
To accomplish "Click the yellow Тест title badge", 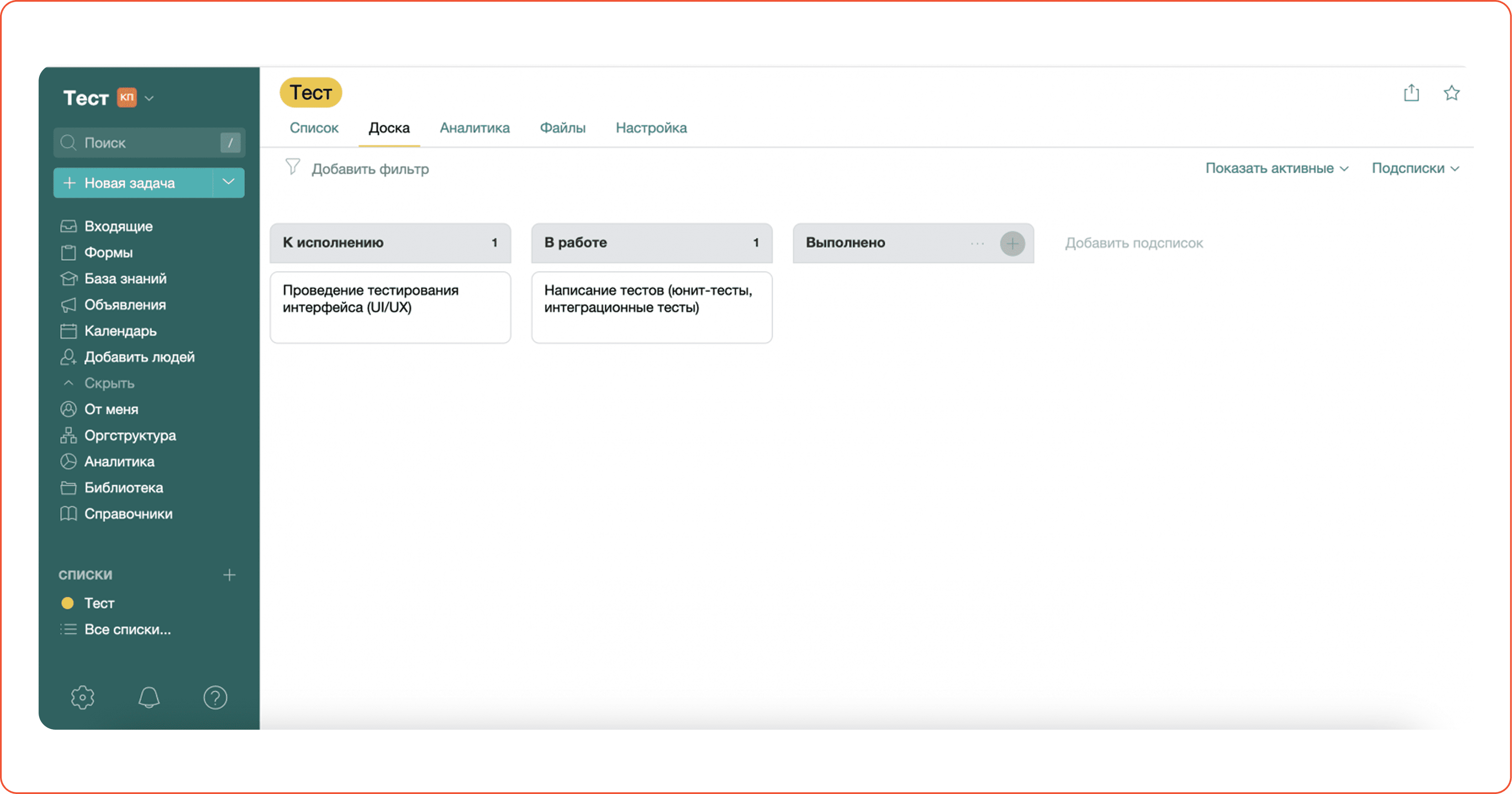I will tap(310, 93).
